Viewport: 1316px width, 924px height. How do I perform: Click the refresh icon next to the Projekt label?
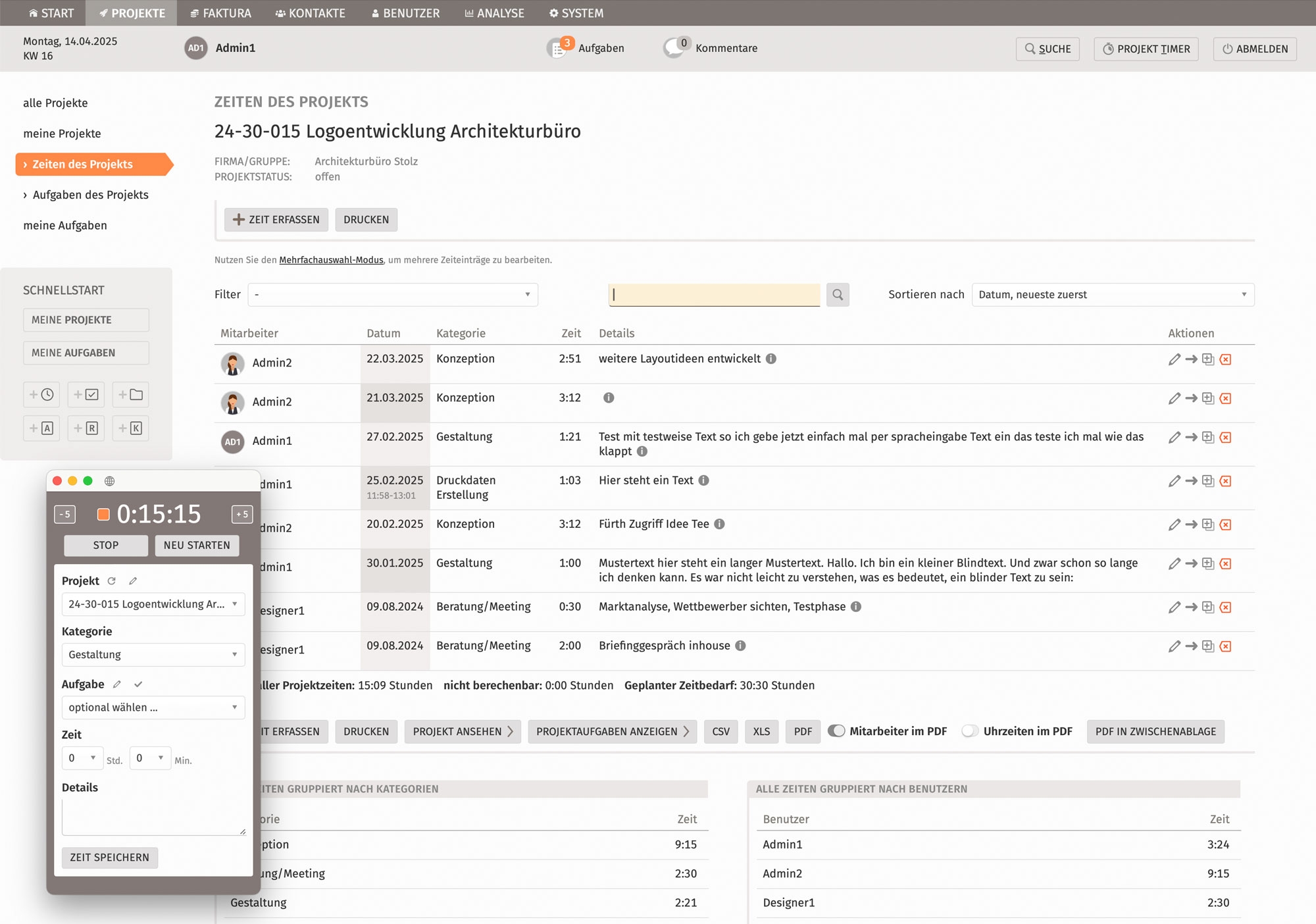point(112,580)
